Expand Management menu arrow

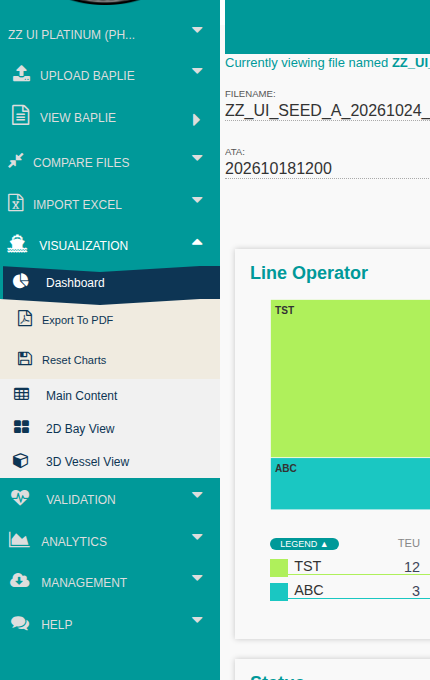[x=197, y=578]
